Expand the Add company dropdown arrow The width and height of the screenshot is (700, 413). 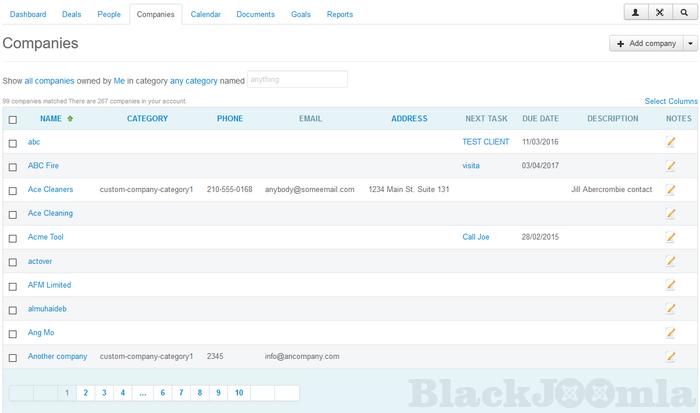(x=690, y=44)
